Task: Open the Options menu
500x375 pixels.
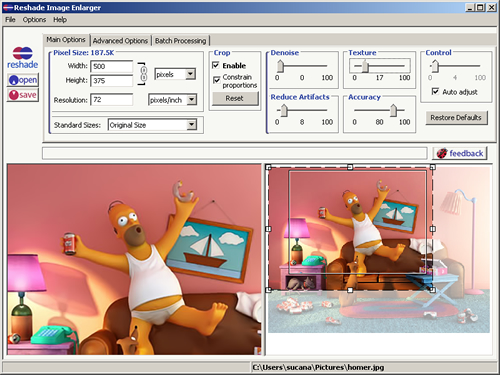Action: [x=34, y=20]
